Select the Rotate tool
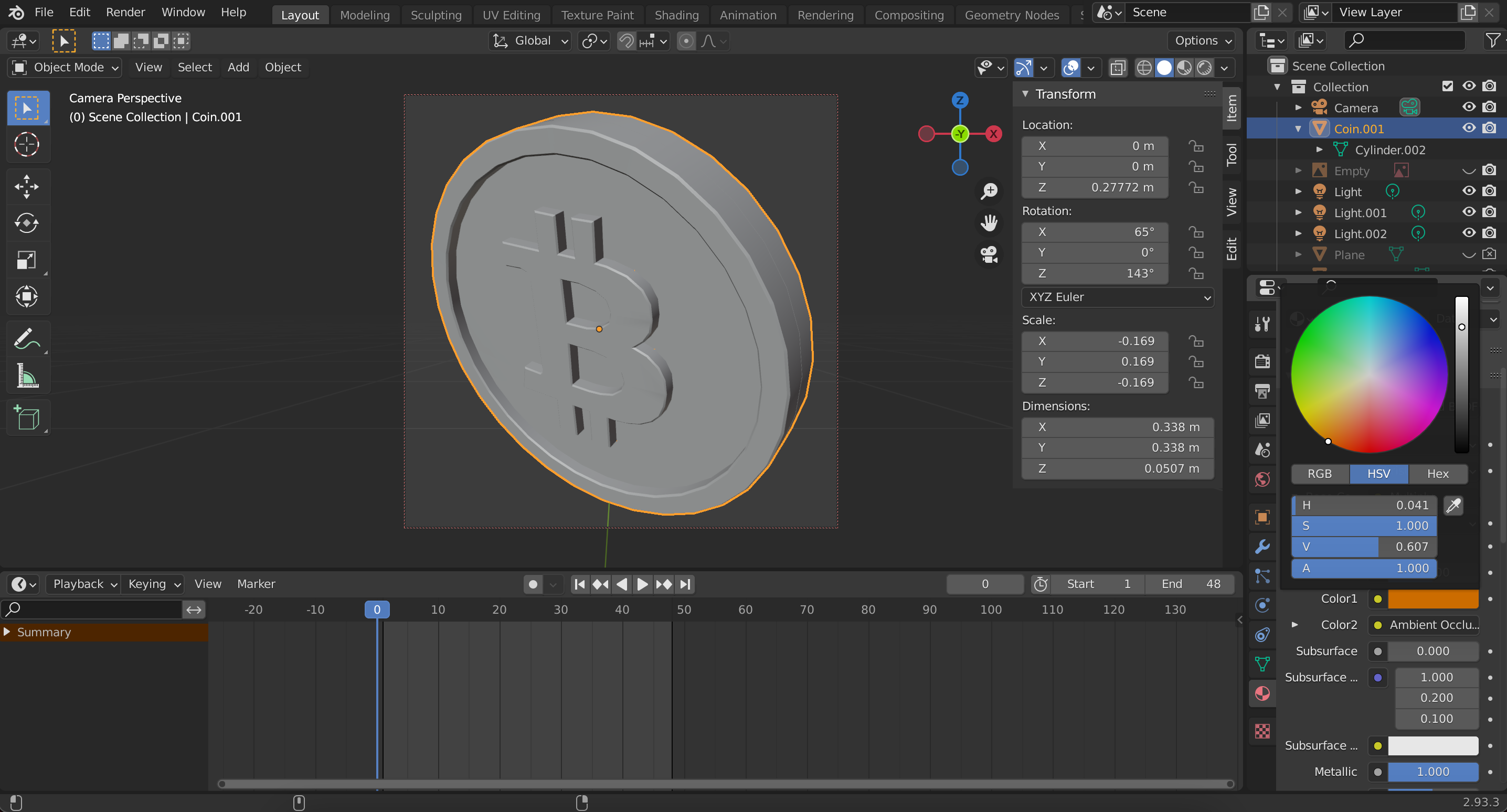Viewport: 1507px width, 812px height. 27,223
